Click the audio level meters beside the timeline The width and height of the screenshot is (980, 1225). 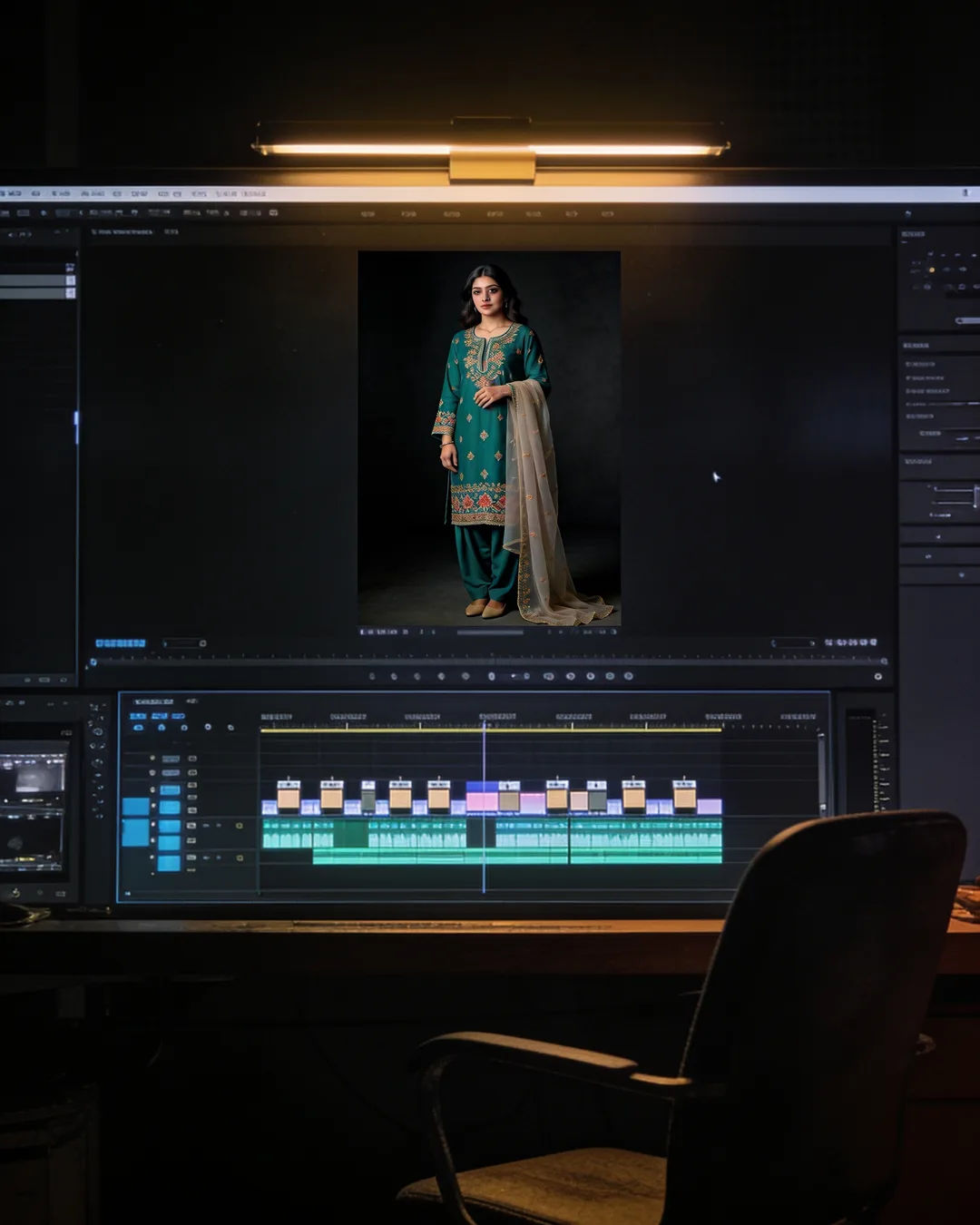(x=868, y=760)
